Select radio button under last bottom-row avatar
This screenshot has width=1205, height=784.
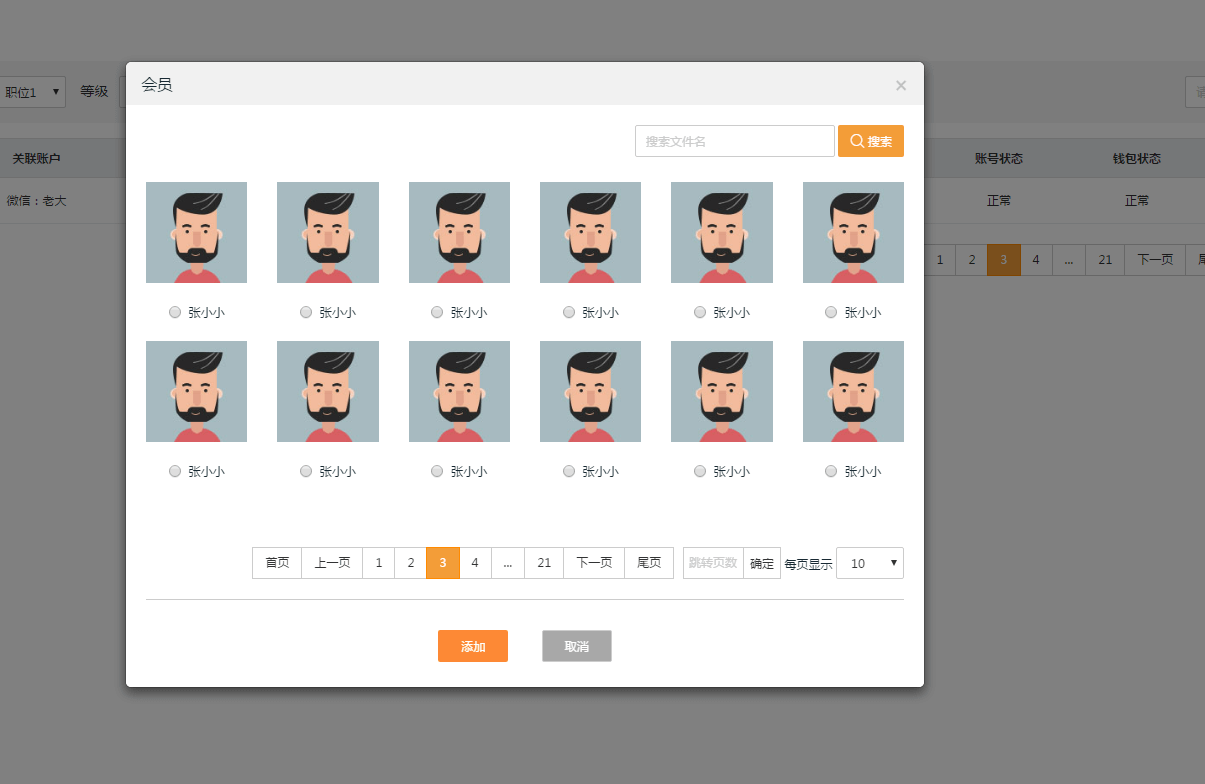(x=831, y=471)
